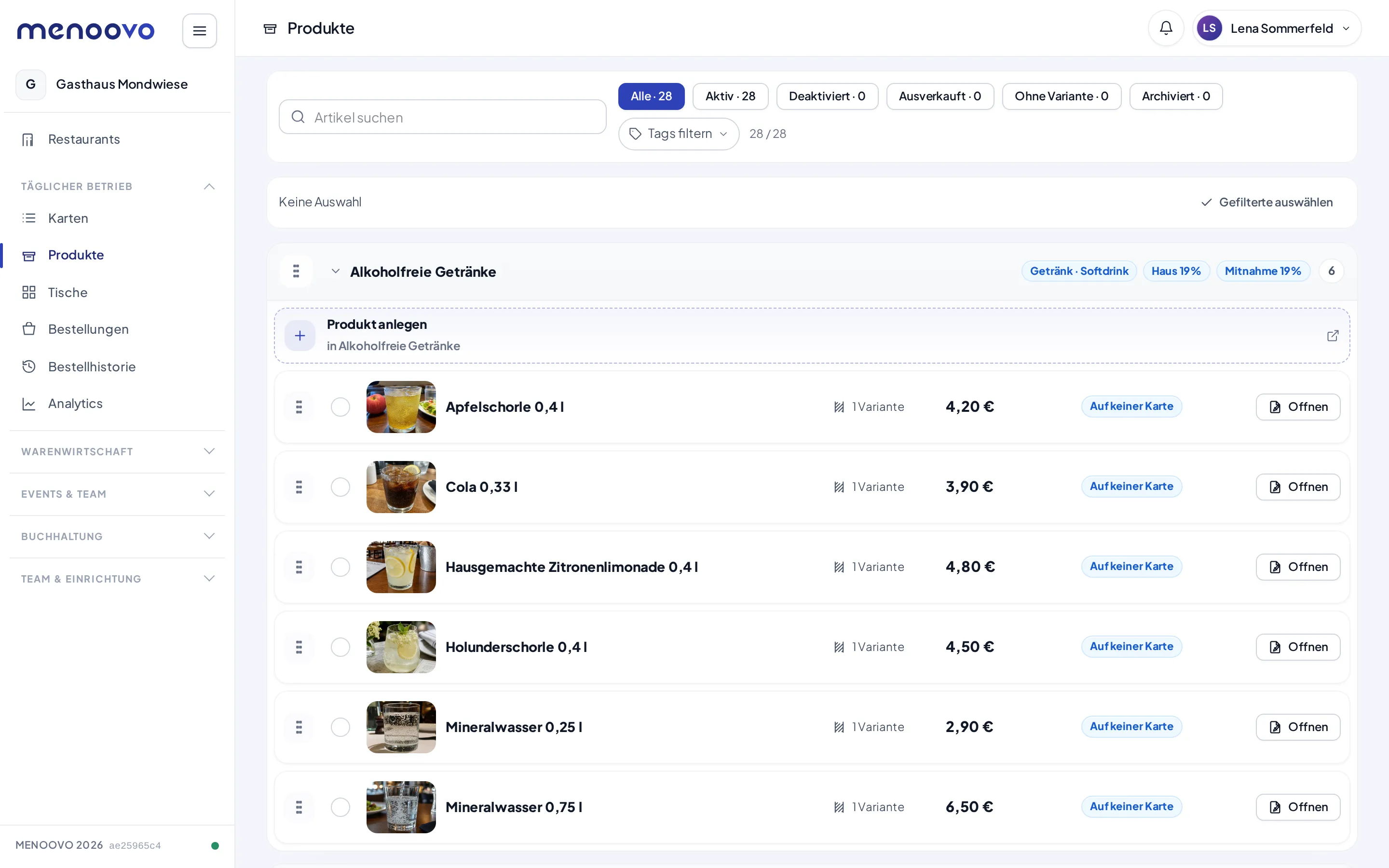Click the green status dot in footer

pyautogui.click(x=215, y=845)
